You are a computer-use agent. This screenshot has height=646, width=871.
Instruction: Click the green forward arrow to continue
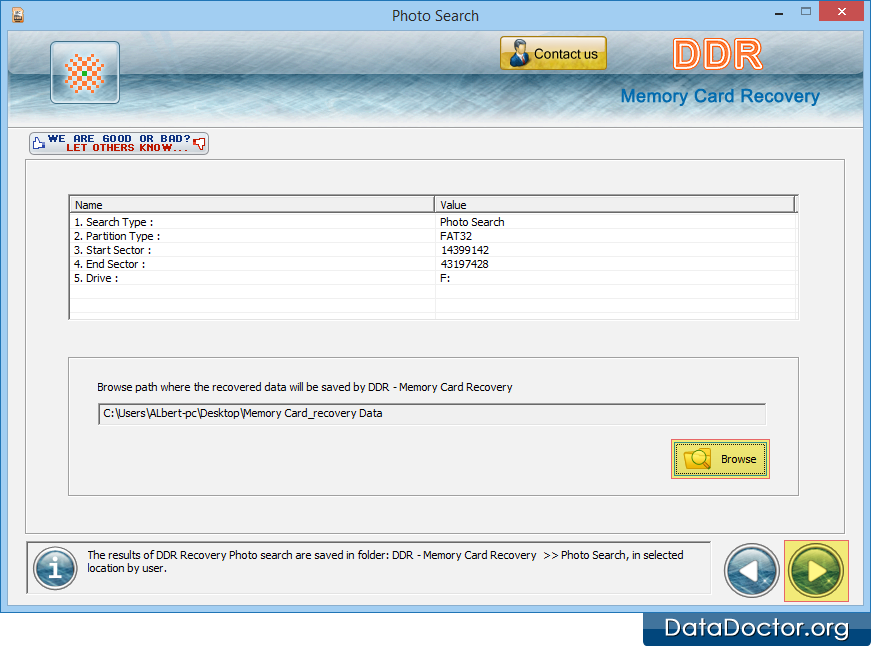coord(816,570)
